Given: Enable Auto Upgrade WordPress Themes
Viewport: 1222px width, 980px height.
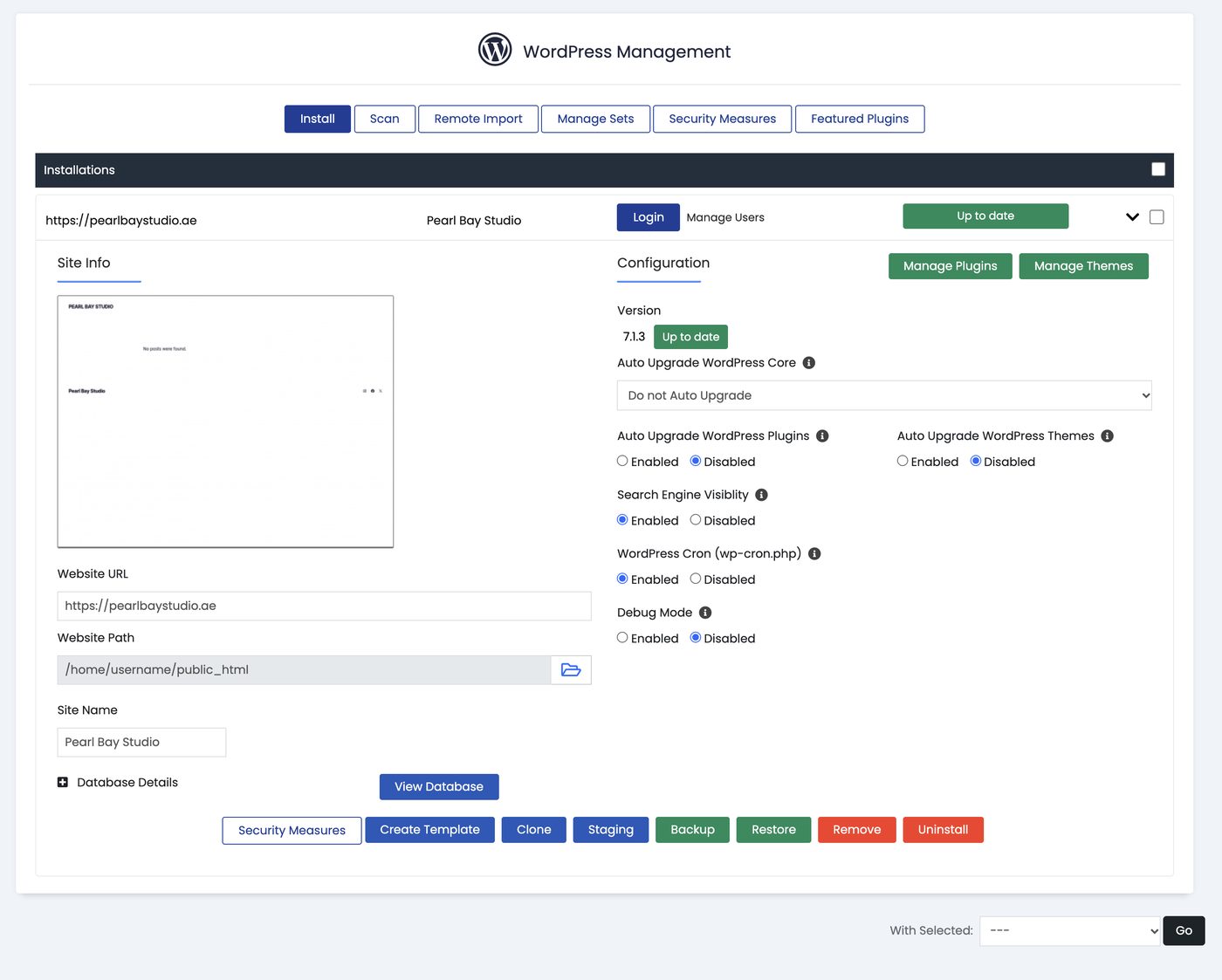Looking at the screenshot, I should pos(903,461).
